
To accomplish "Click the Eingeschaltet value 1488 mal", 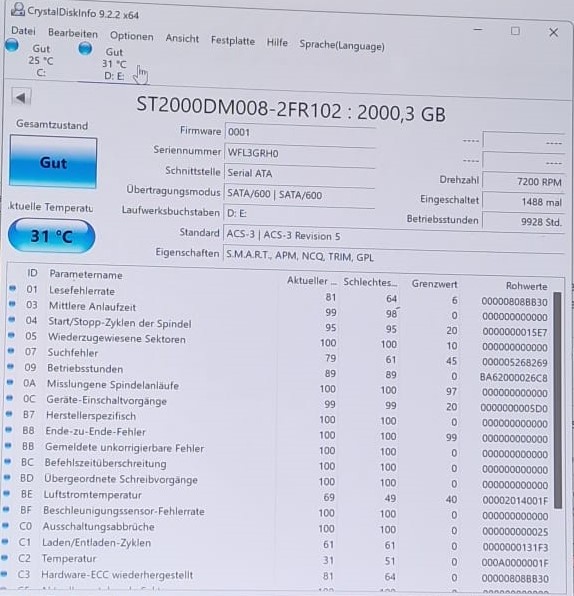I will pyautogui.click(x=523, y=202).
